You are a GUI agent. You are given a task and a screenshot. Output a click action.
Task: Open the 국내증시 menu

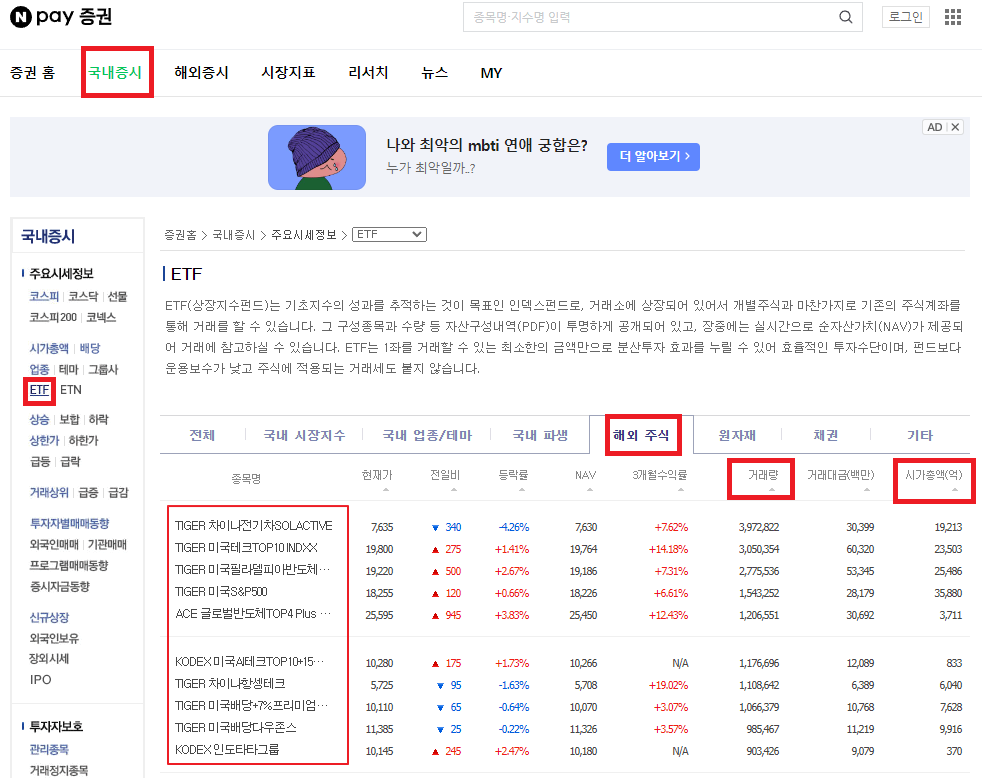click(116, 72)
